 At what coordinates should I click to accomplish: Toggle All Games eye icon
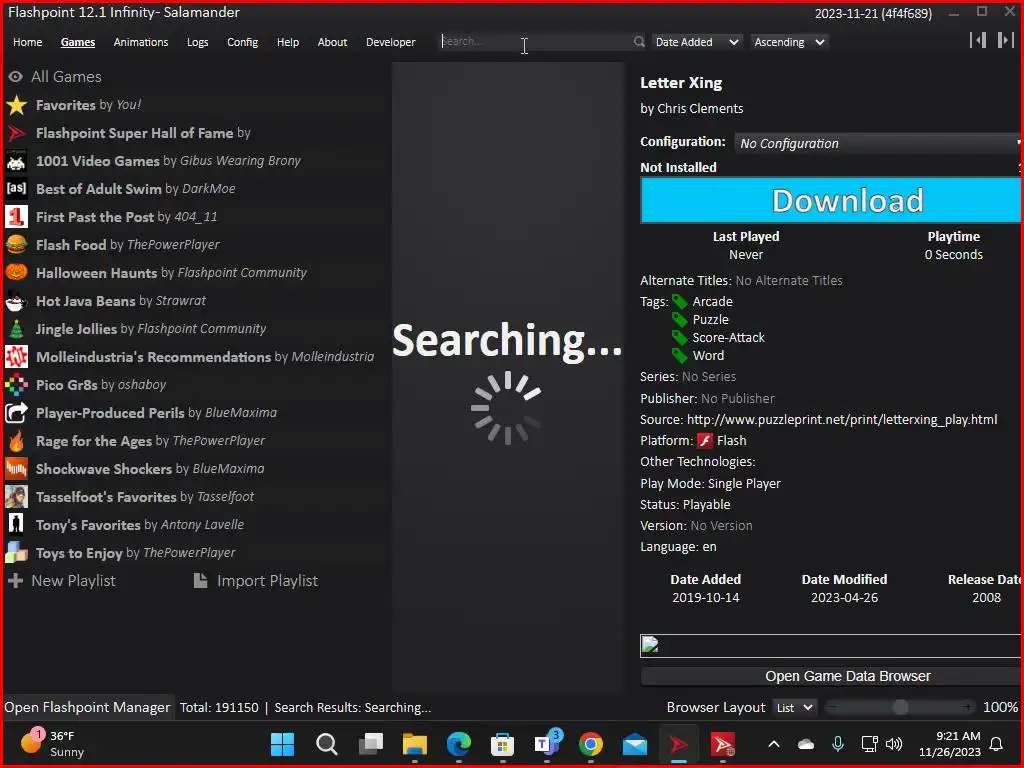pyautogui.click(x=16, y=77)
